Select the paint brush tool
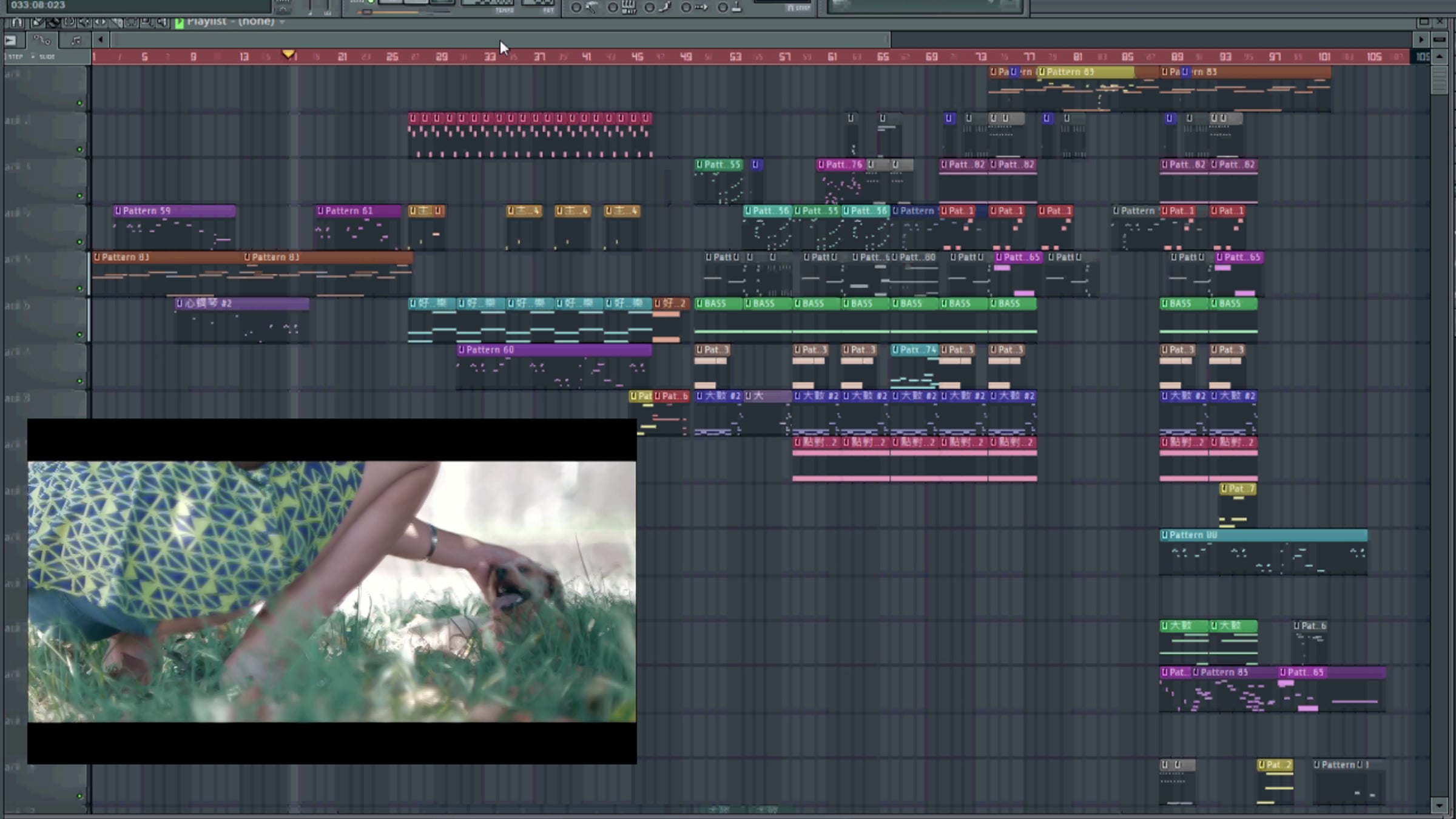 click(x=53, y=22)
